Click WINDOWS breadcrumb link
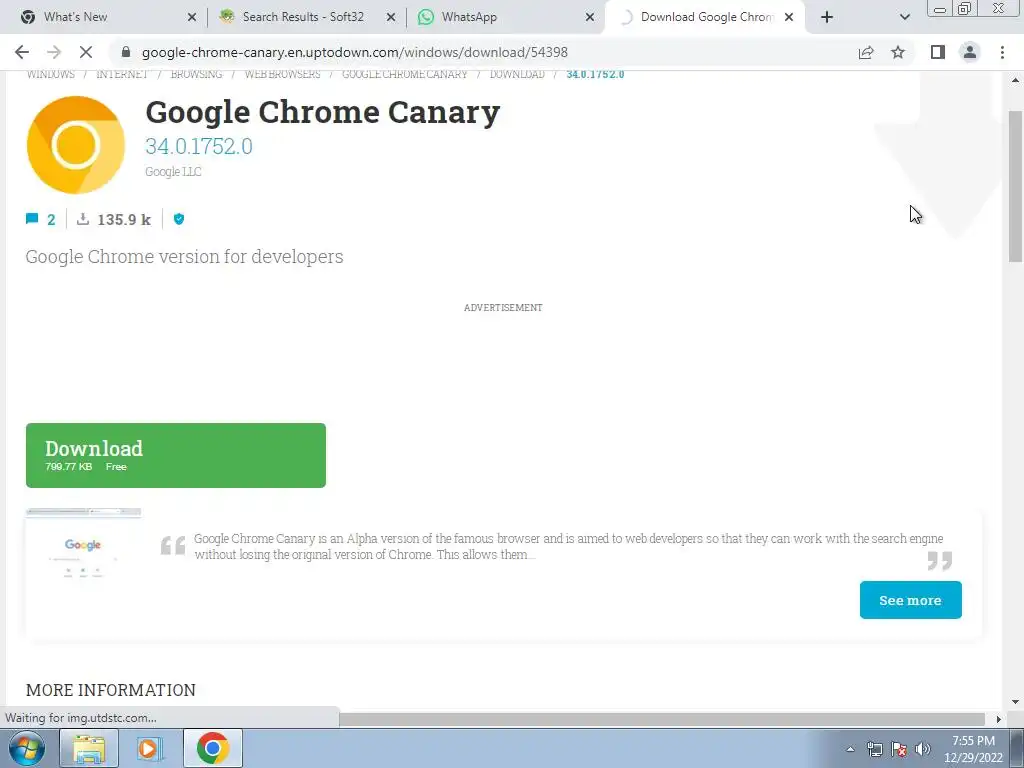1024x768 pixels. point(50,74)
